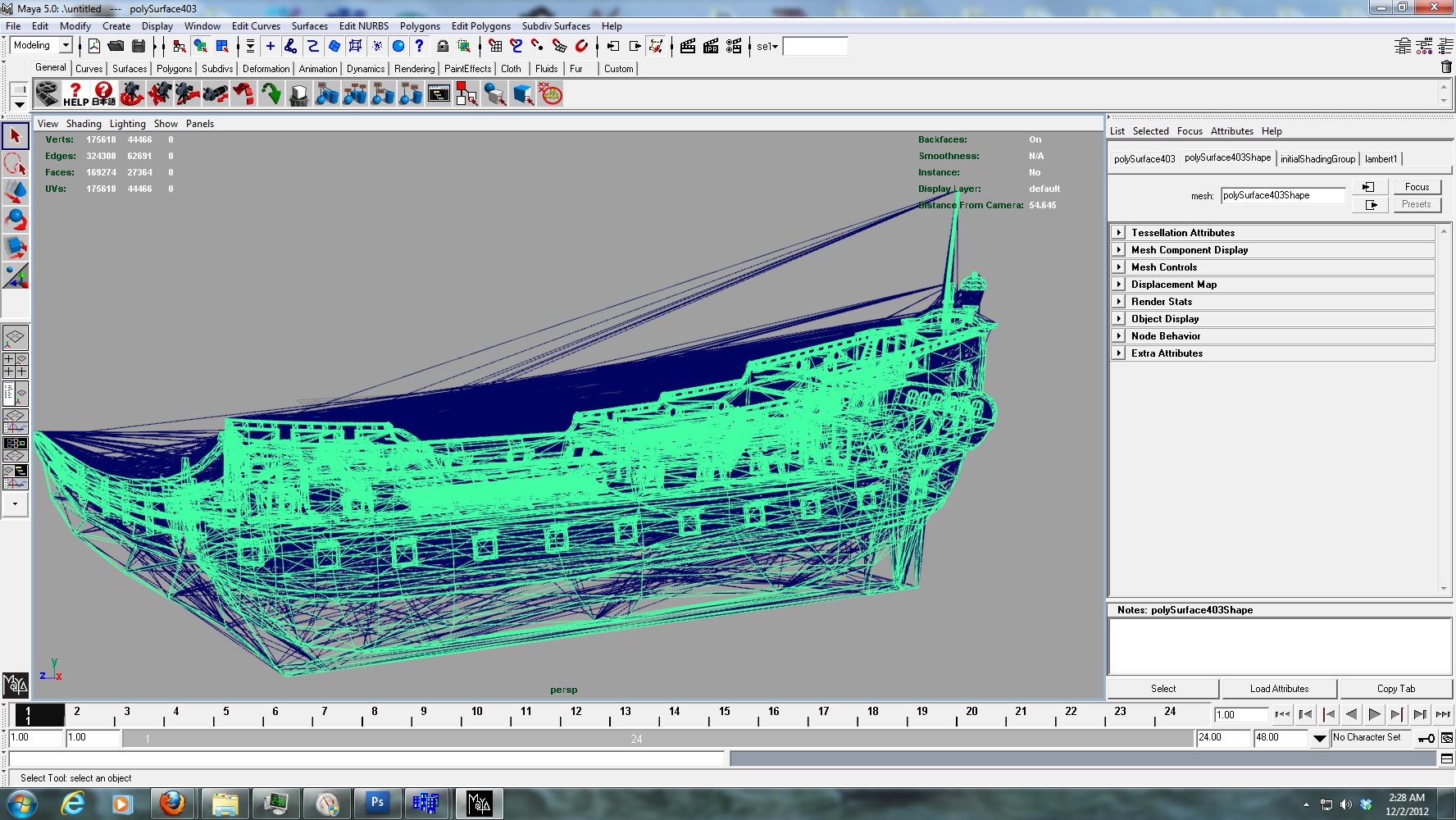The height and width of the screenshot is (820, 1456).
Task: Choose the Rotate tool in toolbox
Action: 16,220
